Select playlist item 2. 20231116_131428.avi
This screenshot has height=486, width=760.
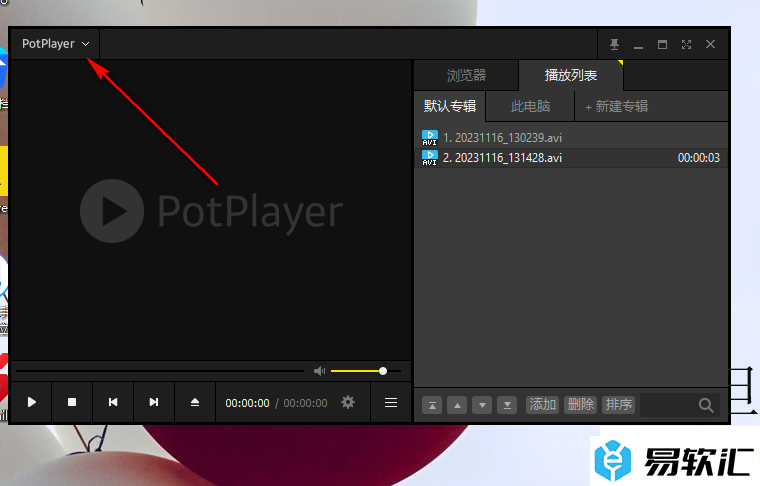571,158
